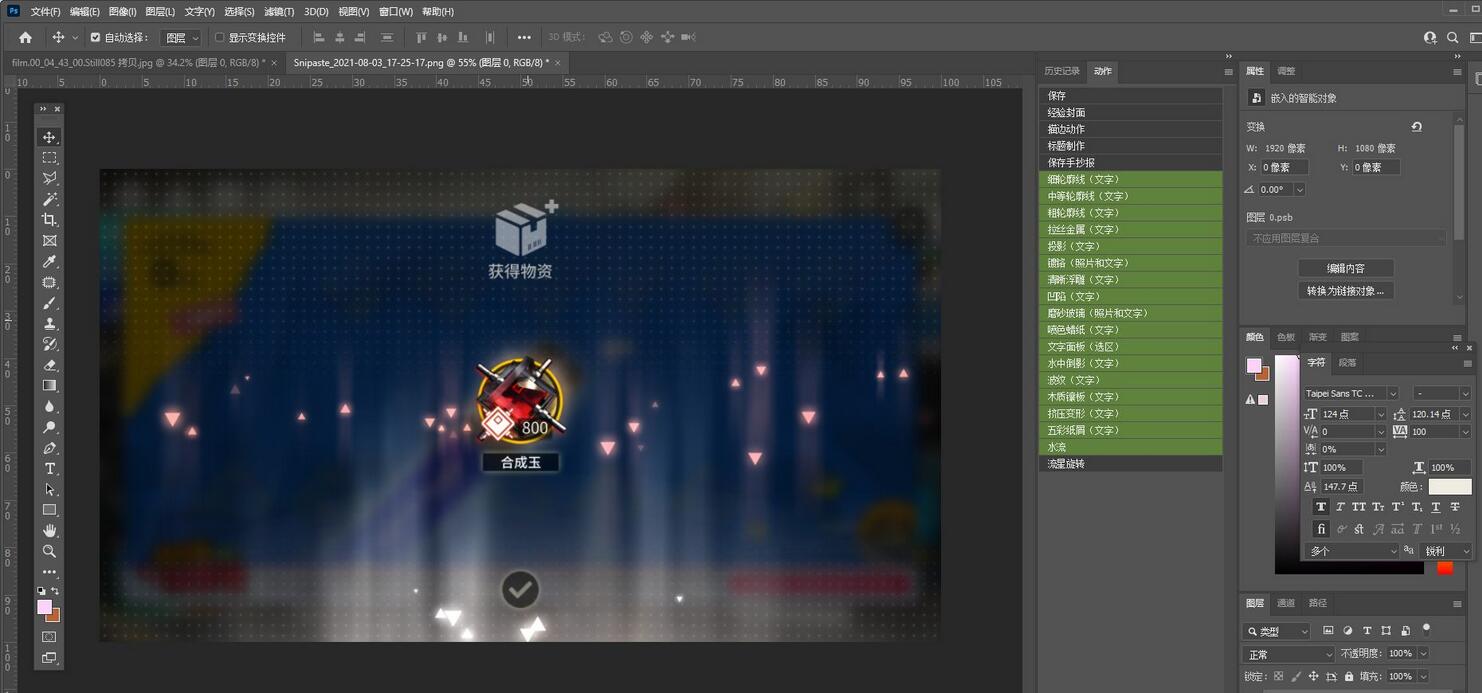
Task: Click the 转换为链接对象 button
Action: (x=1346, y=290)
